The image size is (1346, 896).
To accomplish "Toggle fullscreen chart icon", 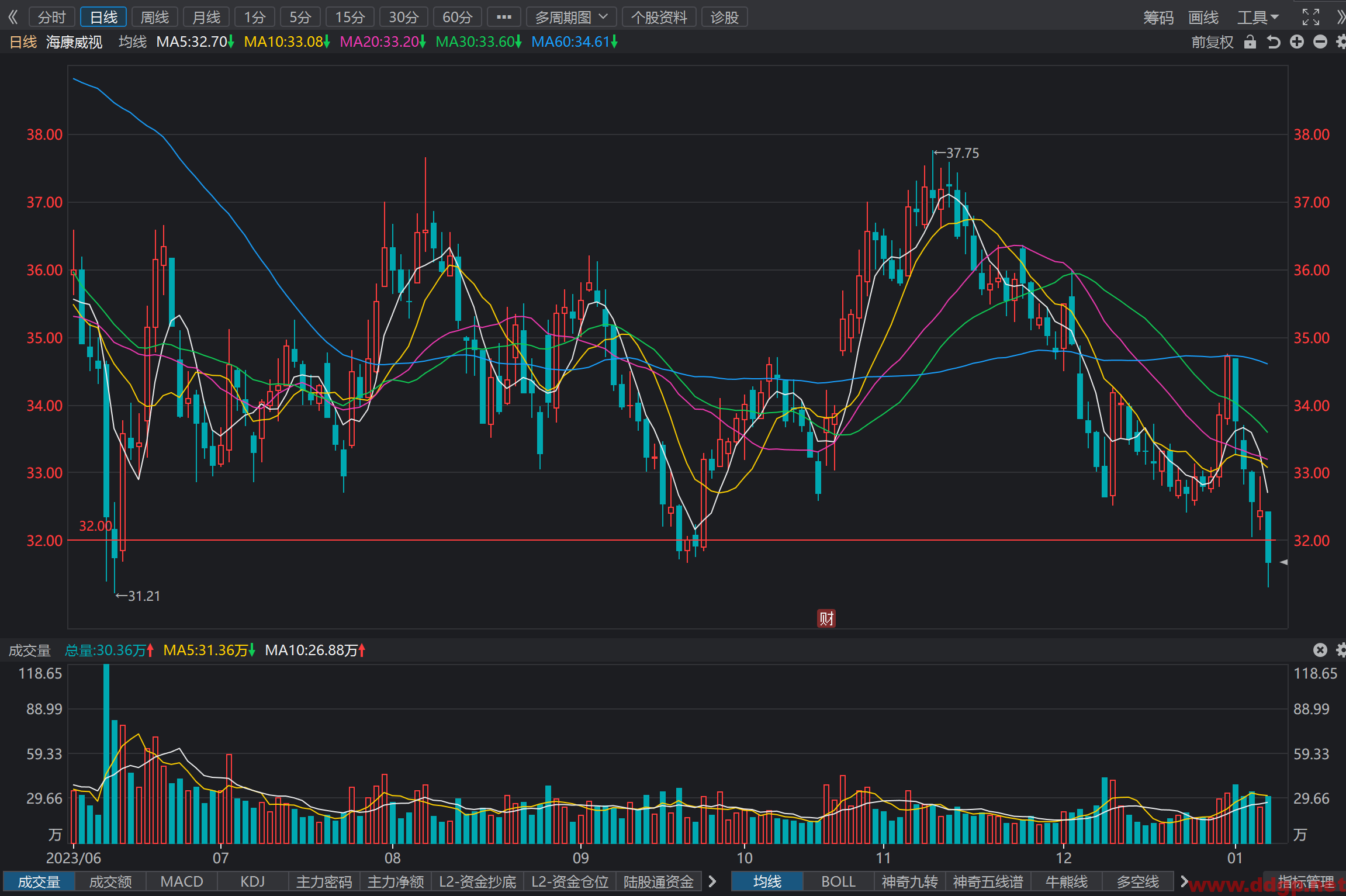I will pos(1311,17).
